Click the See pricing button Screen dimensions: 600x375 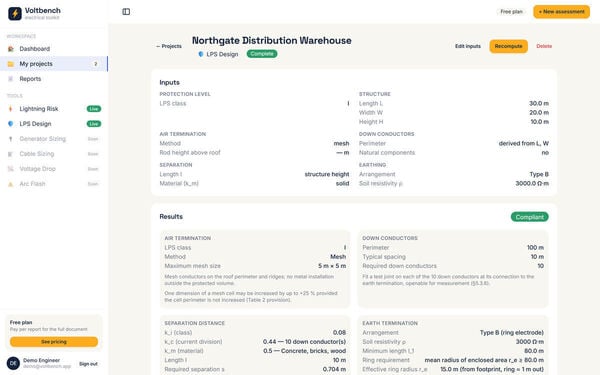(x=54, y=342)
